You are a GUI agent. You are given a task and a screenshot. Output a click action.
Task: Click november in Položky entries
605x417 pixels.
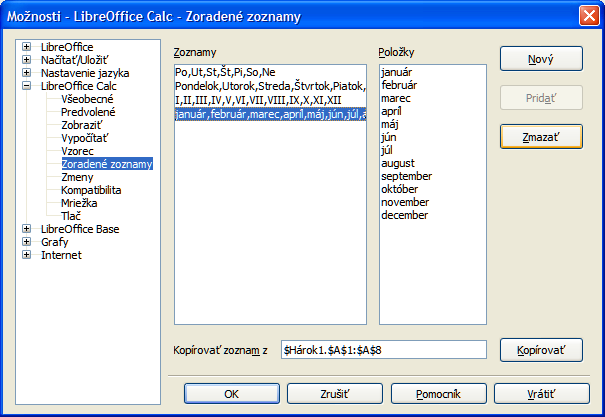[405, 202]
